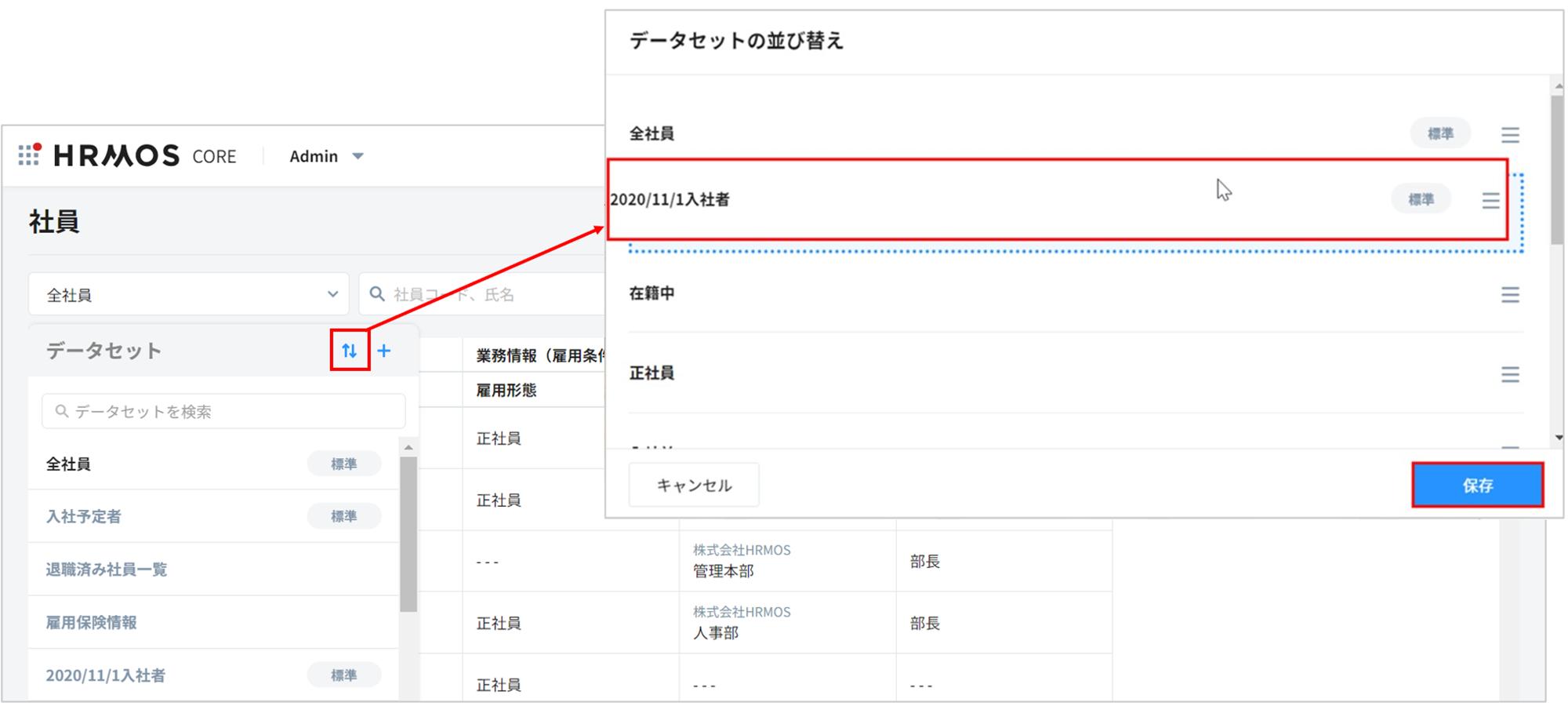
Task: Open the HRMOS app grid launcher
Action: click(x=29, y=155)
